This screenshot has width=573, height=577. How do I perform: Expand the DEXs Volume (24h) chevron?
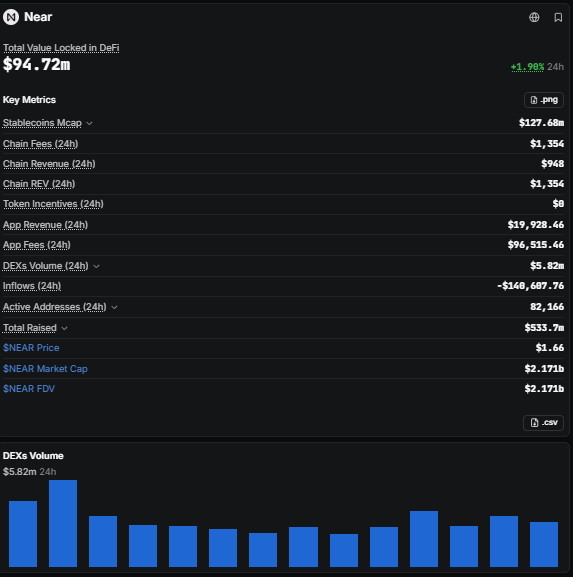[96, 266]
